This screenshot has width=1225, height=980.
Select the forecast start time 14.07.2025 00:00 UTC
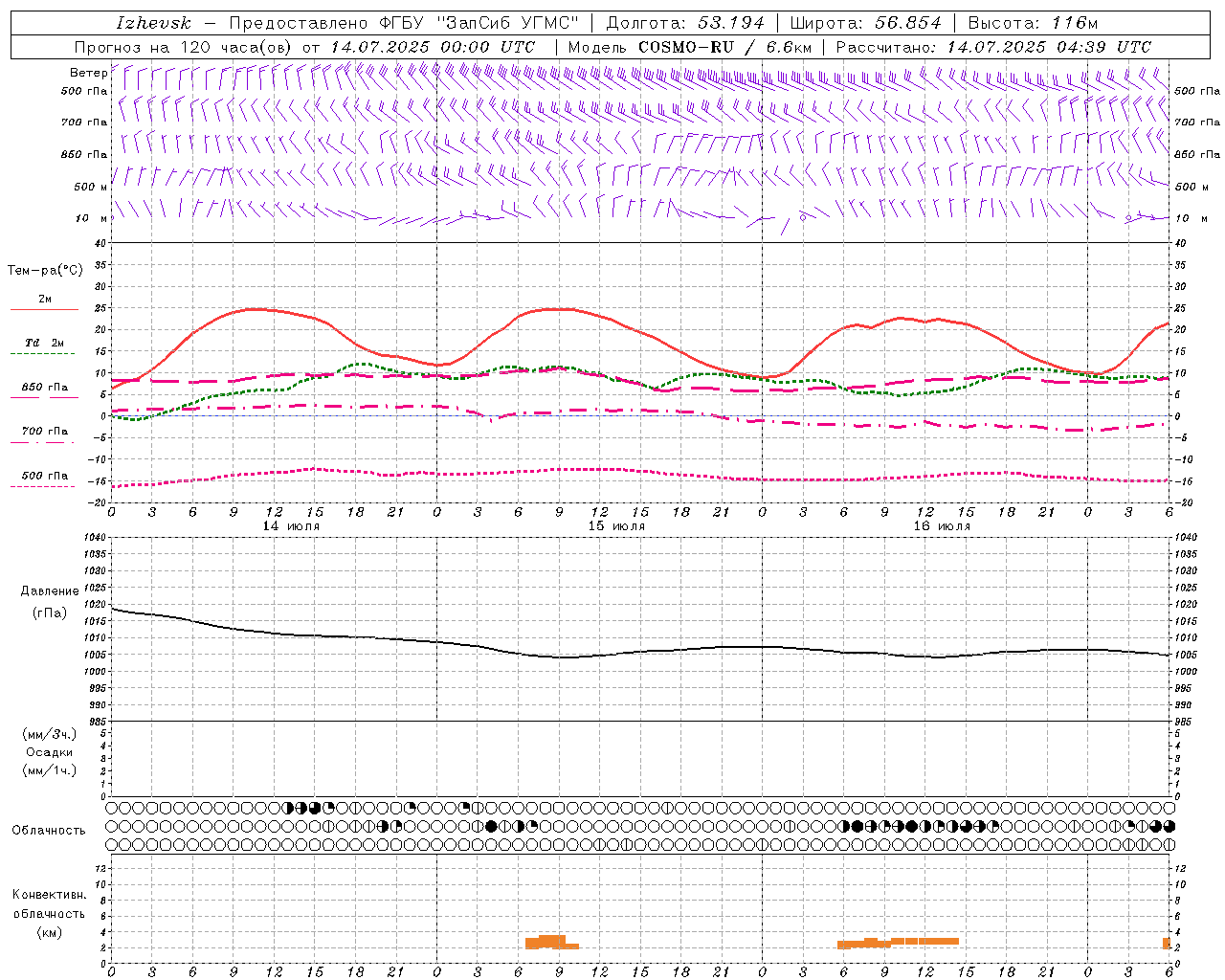point(433,47)
